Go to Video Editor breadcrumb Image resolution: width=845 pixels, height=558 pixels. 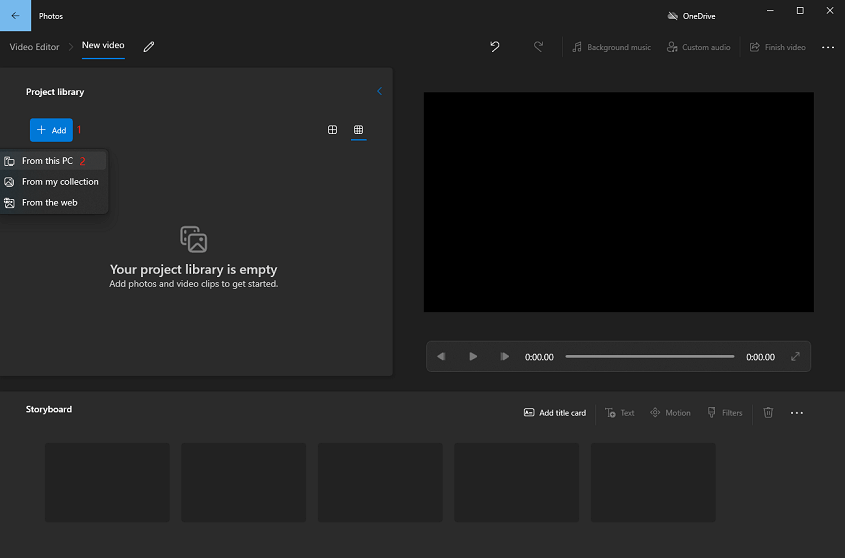pos(34,47)
